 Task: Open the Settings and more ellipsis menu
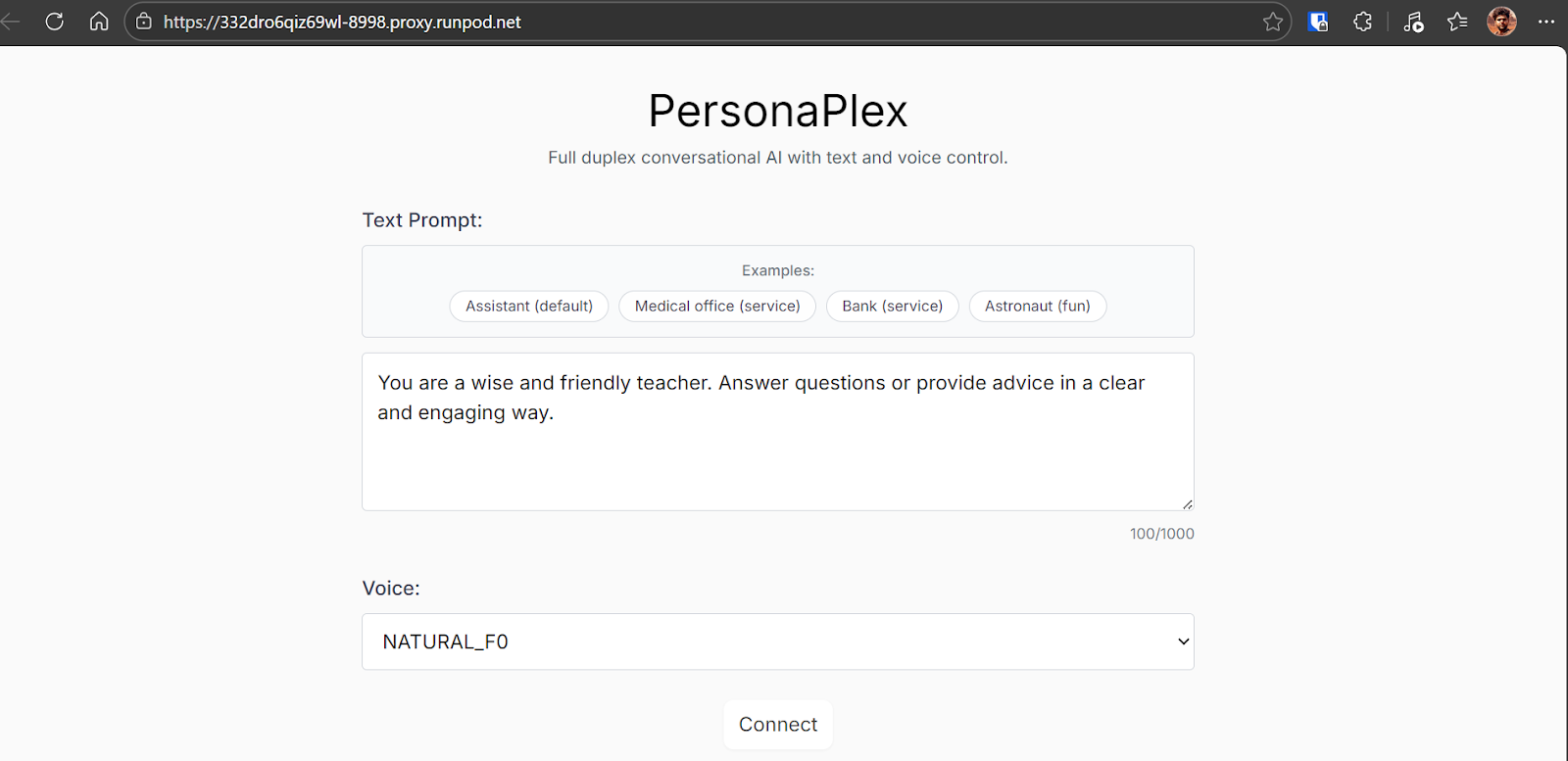coord(1546,22)
